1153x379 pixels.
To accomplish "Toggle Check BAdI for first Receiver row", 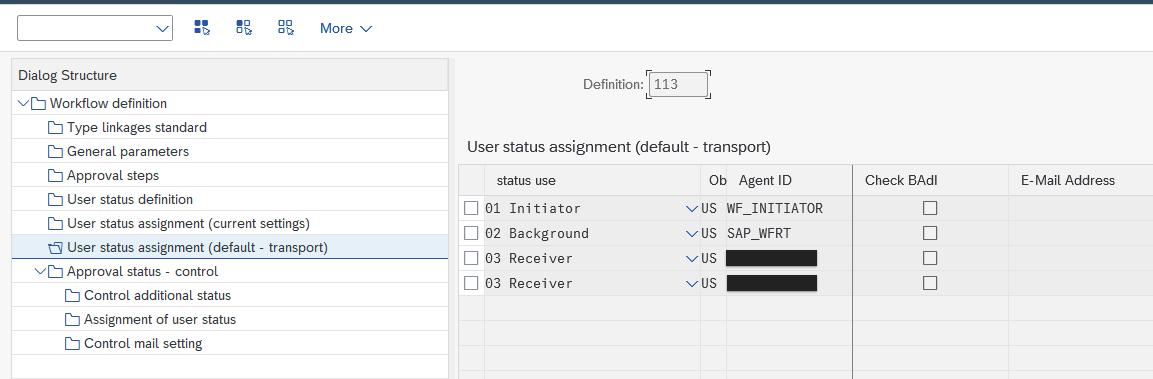I will [930, 258].
